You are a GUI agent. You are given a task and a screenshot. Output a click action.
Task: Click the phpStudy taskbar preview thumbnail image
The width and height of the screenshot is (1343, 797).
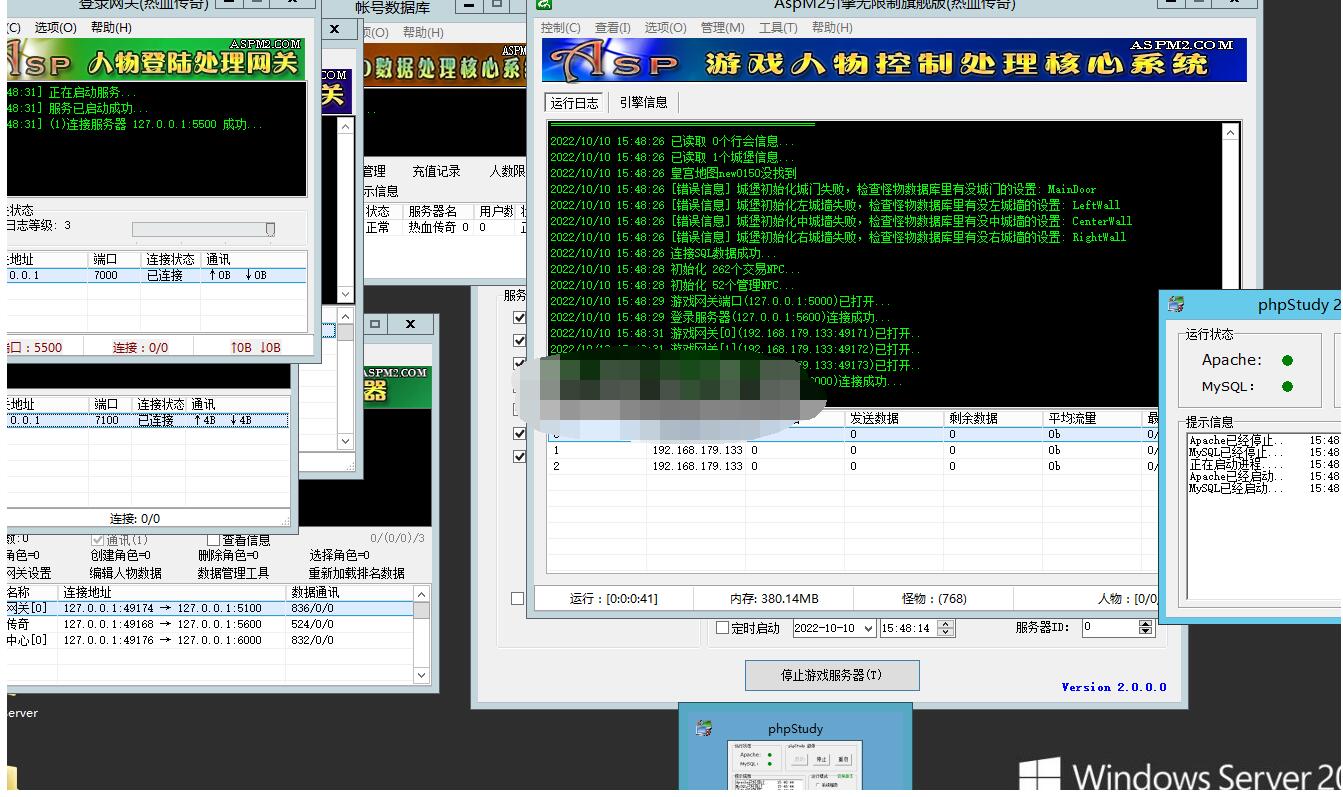pyautogui.click(x=795, y=766)
